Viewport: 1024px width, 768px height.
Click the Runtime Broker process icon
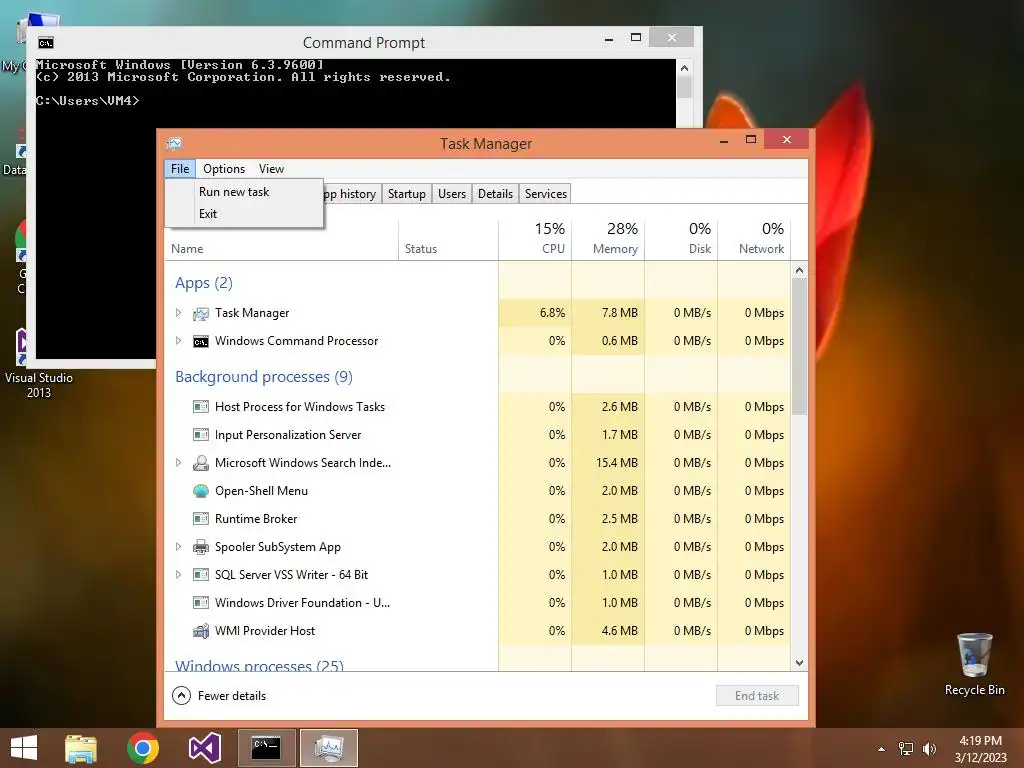point(200,519)
